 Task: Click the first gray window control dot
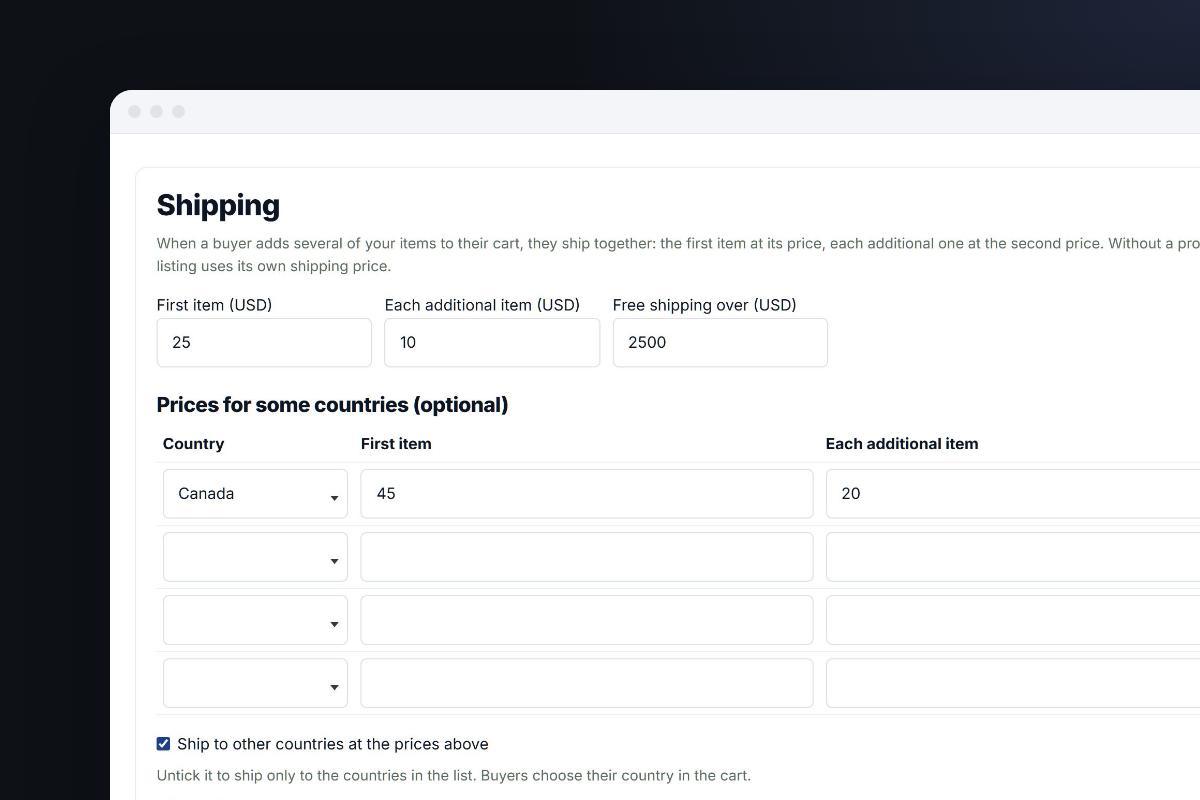[135, 111]
